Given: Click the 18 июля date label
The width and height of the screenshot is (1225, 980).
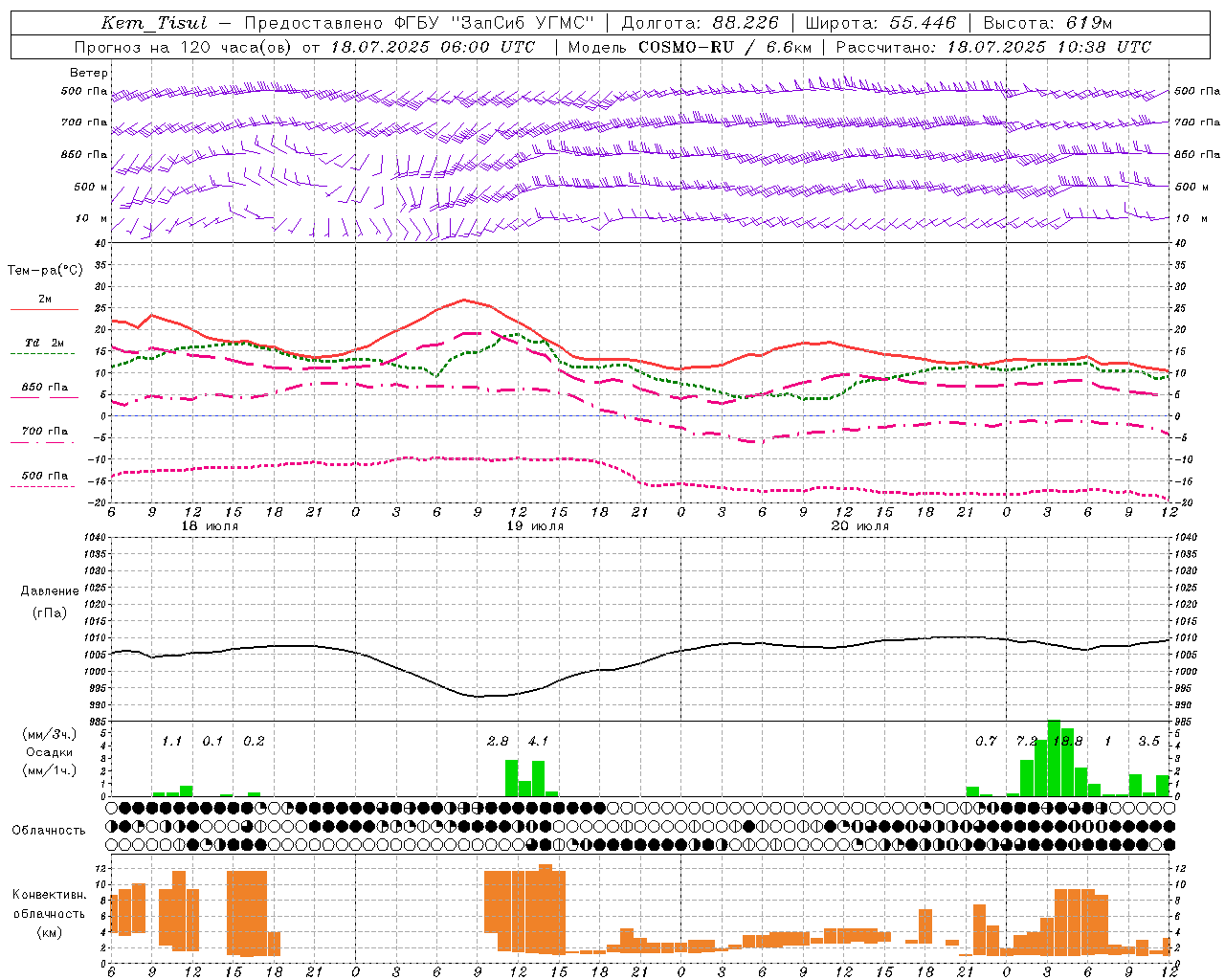Looking at the screenshot, I should [210, 526].
